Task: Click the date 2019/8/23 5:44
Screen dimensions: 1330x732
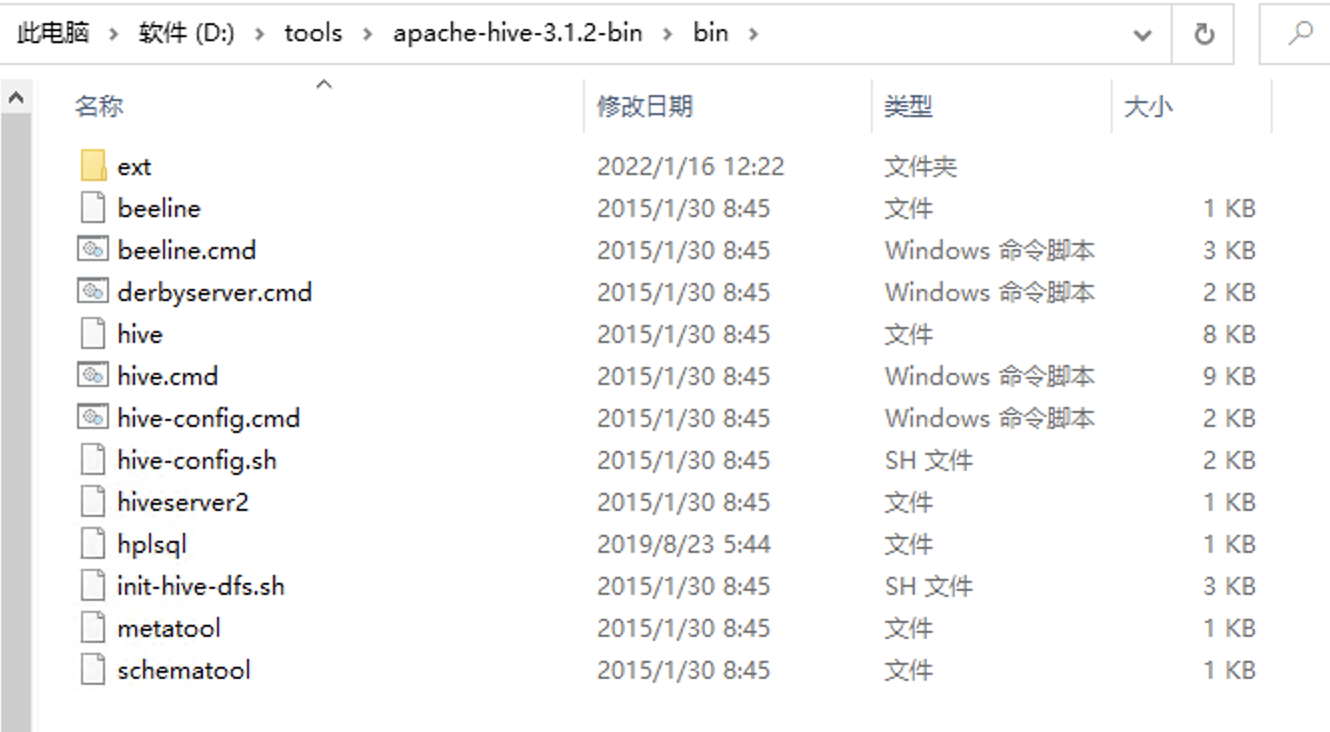Action: tap(683, 544)
